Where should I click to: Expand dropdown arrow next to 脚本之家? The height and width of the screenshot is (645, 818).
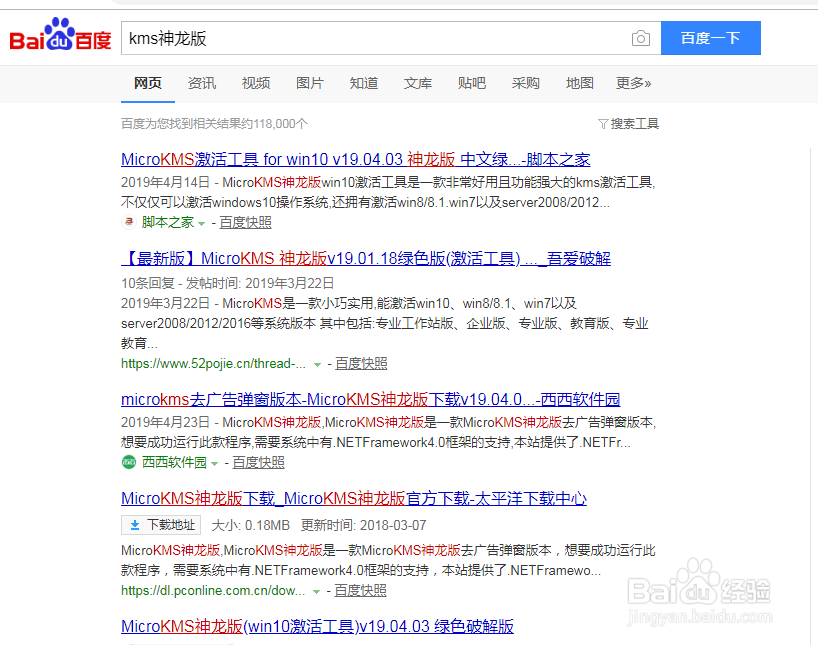tap(201, 223)
